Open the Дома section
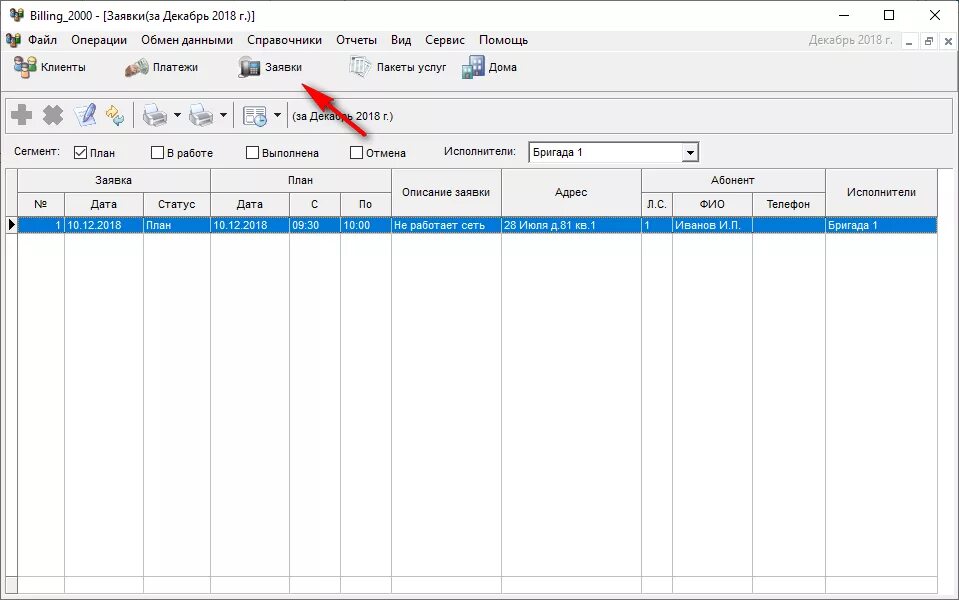 pyautogui.click(x=489, y=67)
